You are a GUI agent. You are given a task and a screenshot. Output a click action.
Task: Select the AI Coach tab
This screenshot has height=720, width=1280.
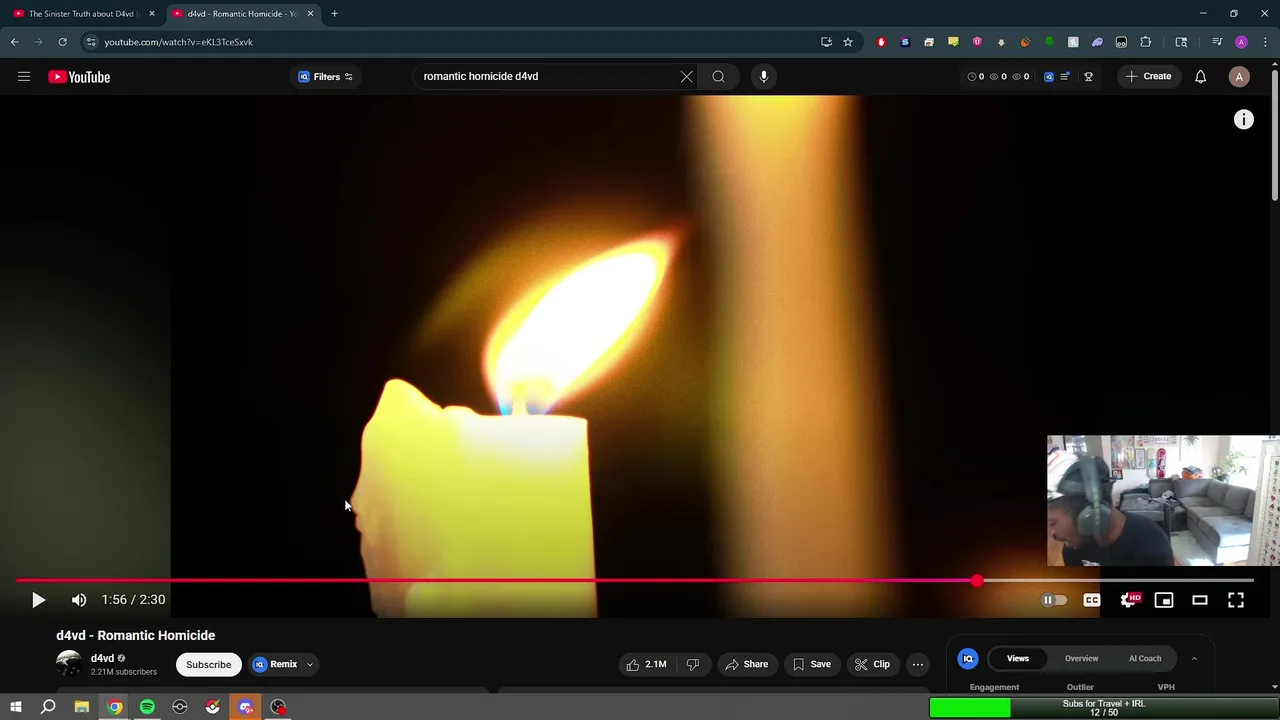[x=1145, y=658]
